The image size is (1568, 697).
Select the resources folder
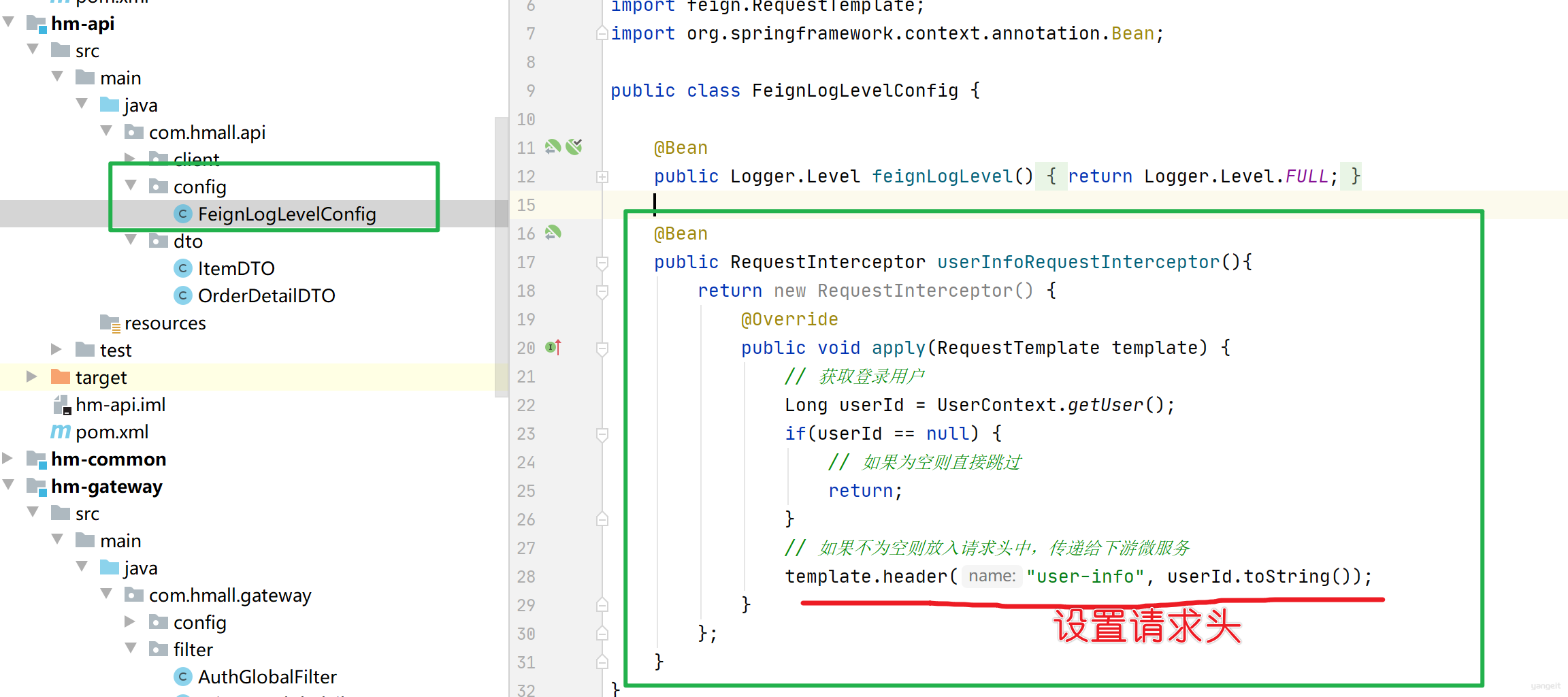(165, 323)
